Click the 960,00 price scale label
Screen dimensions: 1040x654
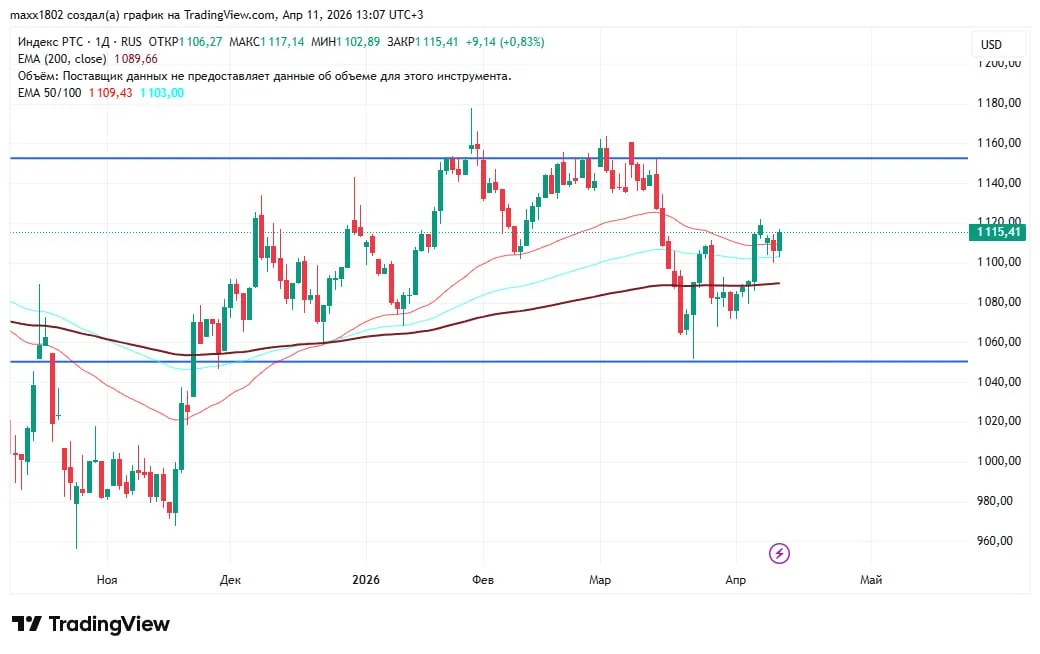998,541
